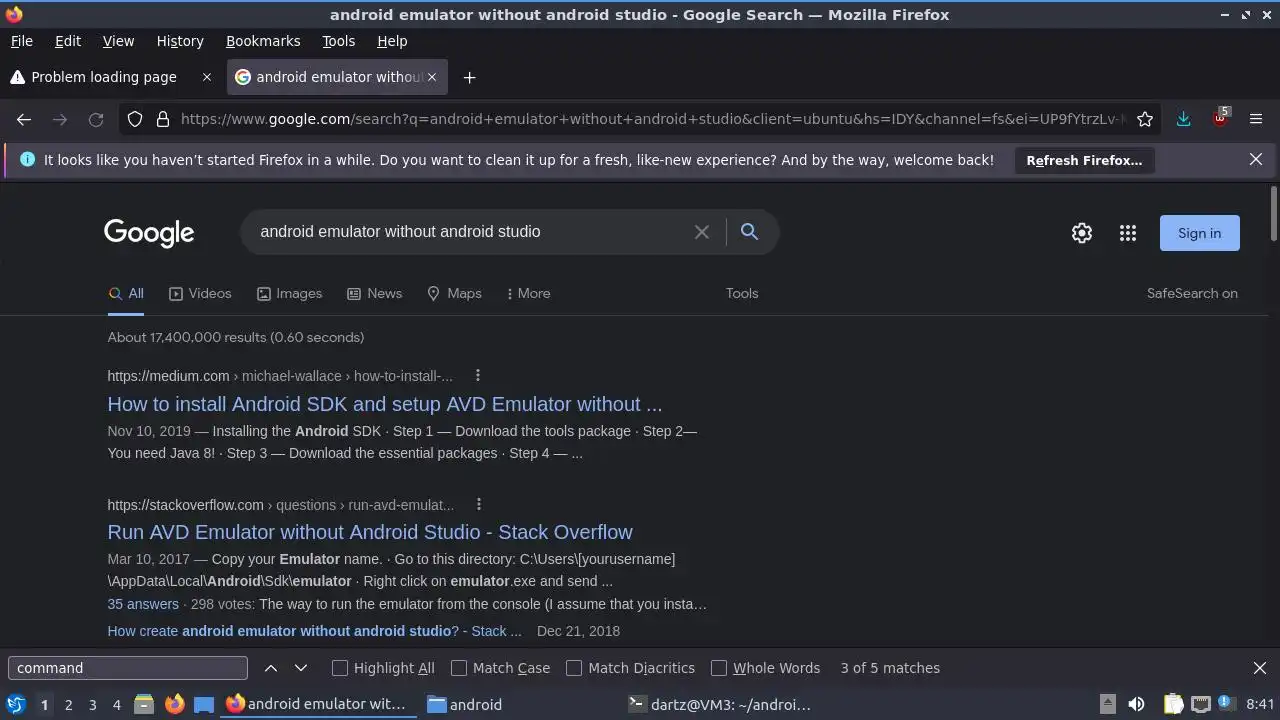View site padlock security info

(163, 119)
